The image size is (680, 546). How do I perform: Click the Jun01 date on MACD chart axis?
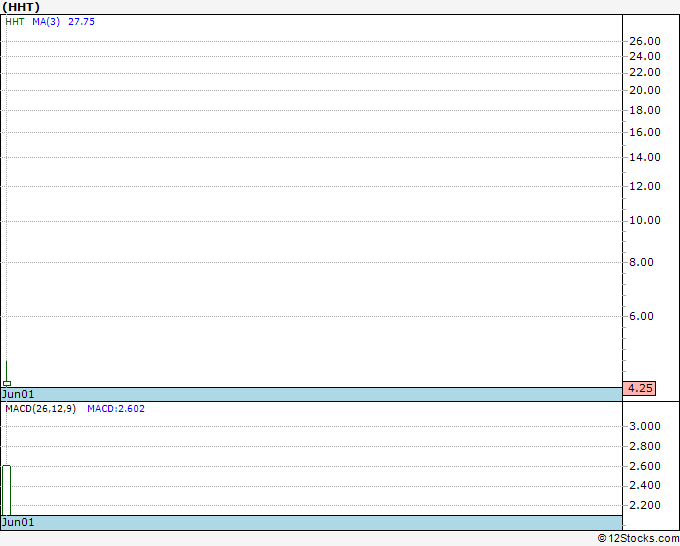[18, 522]
